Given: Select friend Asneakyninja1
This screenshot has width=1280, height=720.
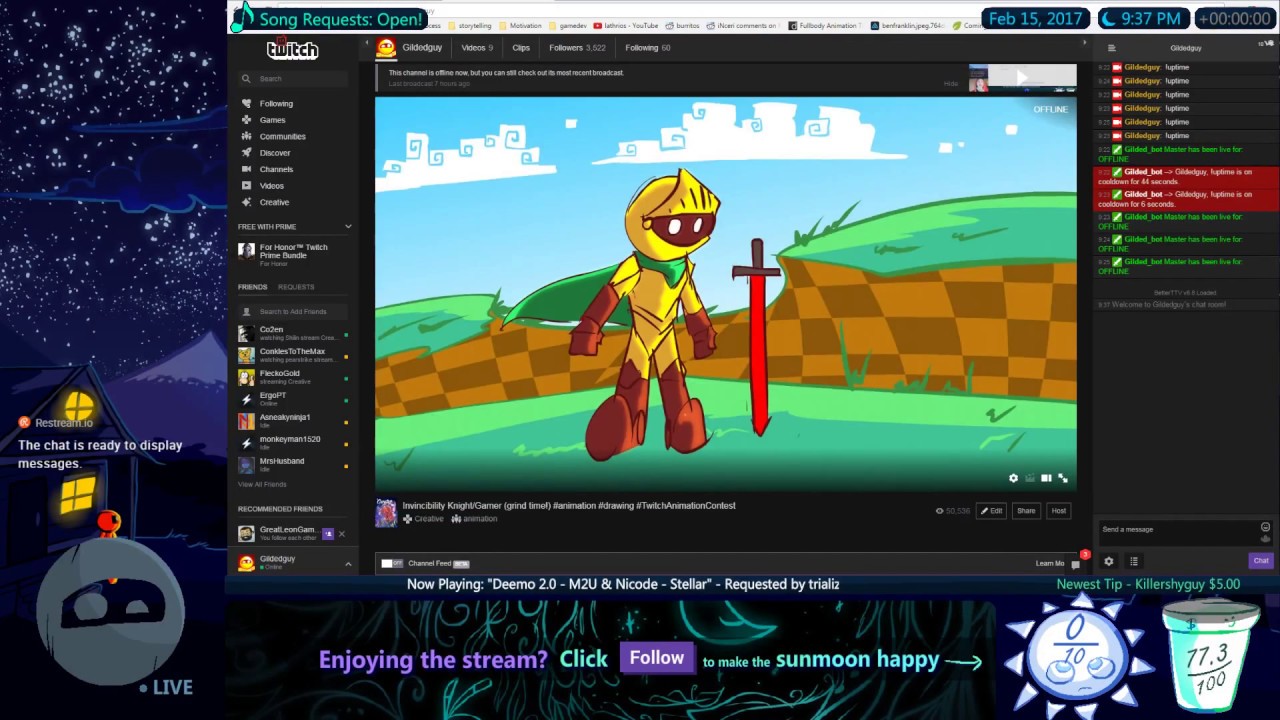Looking at the screenshot, I should (x=293, y=421).
